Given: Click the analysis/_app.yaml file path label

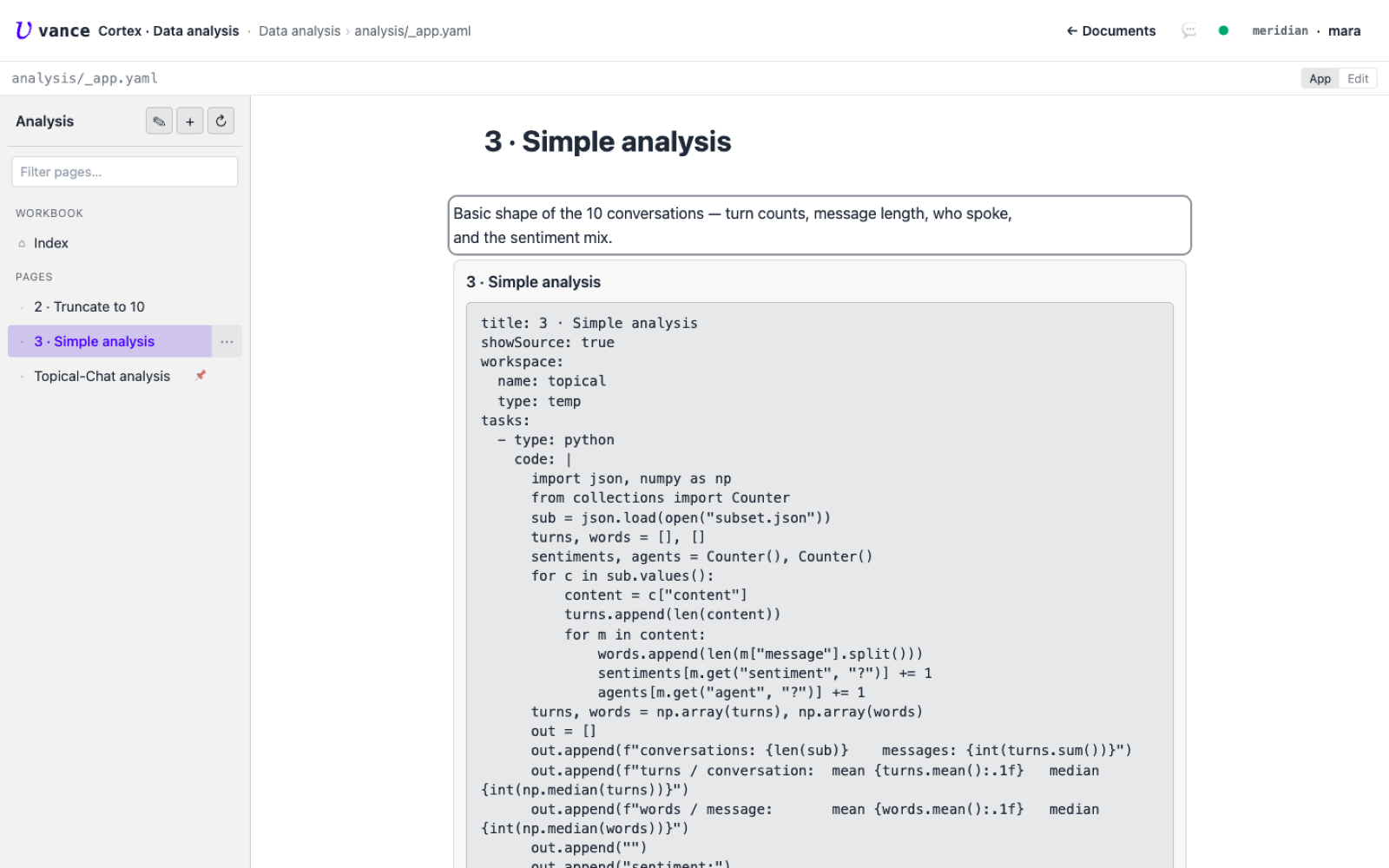Looking at the screenshot, I should [x=84, y=78].
